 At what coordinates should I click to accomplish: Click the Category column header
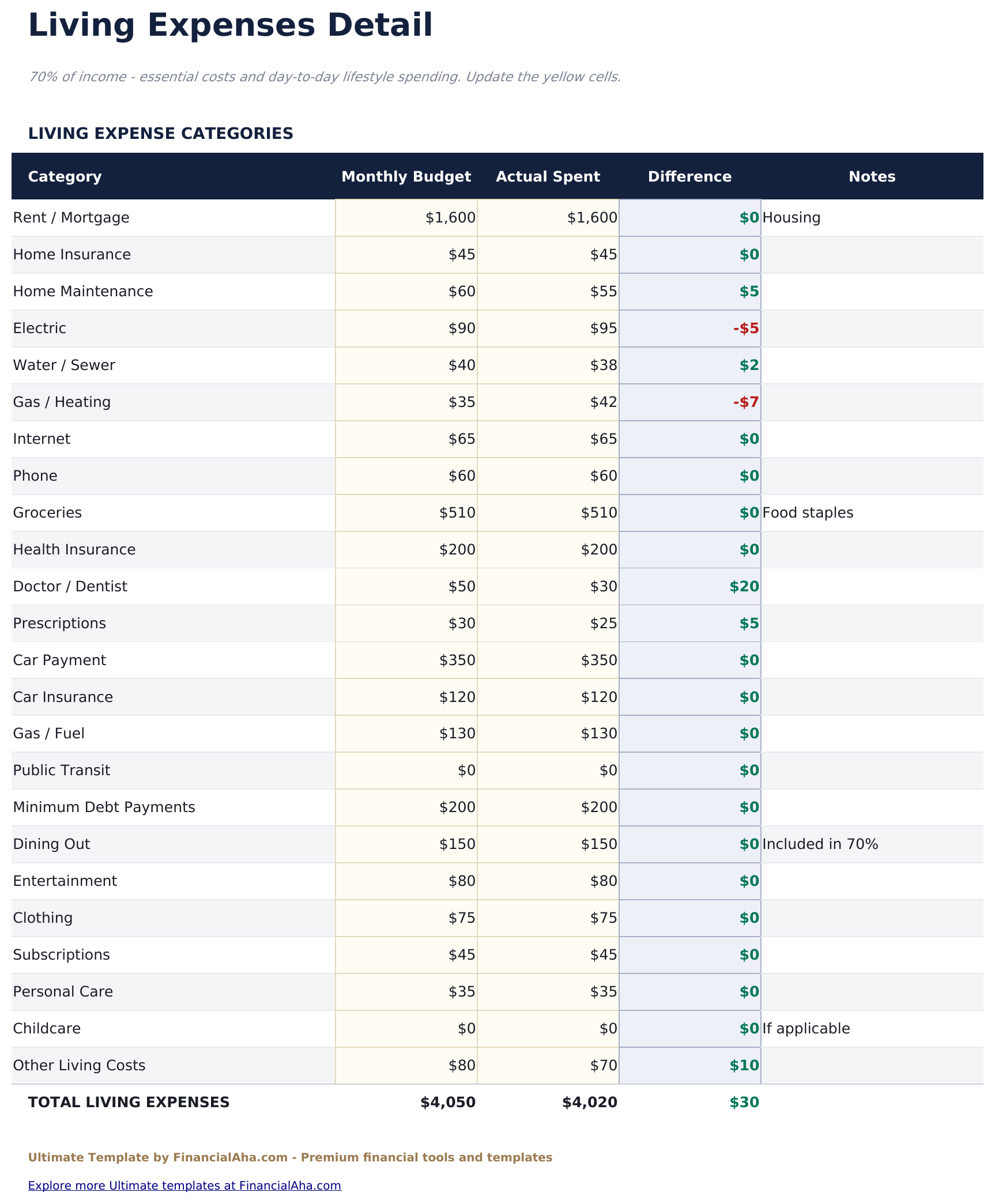[x=65, y=176]
